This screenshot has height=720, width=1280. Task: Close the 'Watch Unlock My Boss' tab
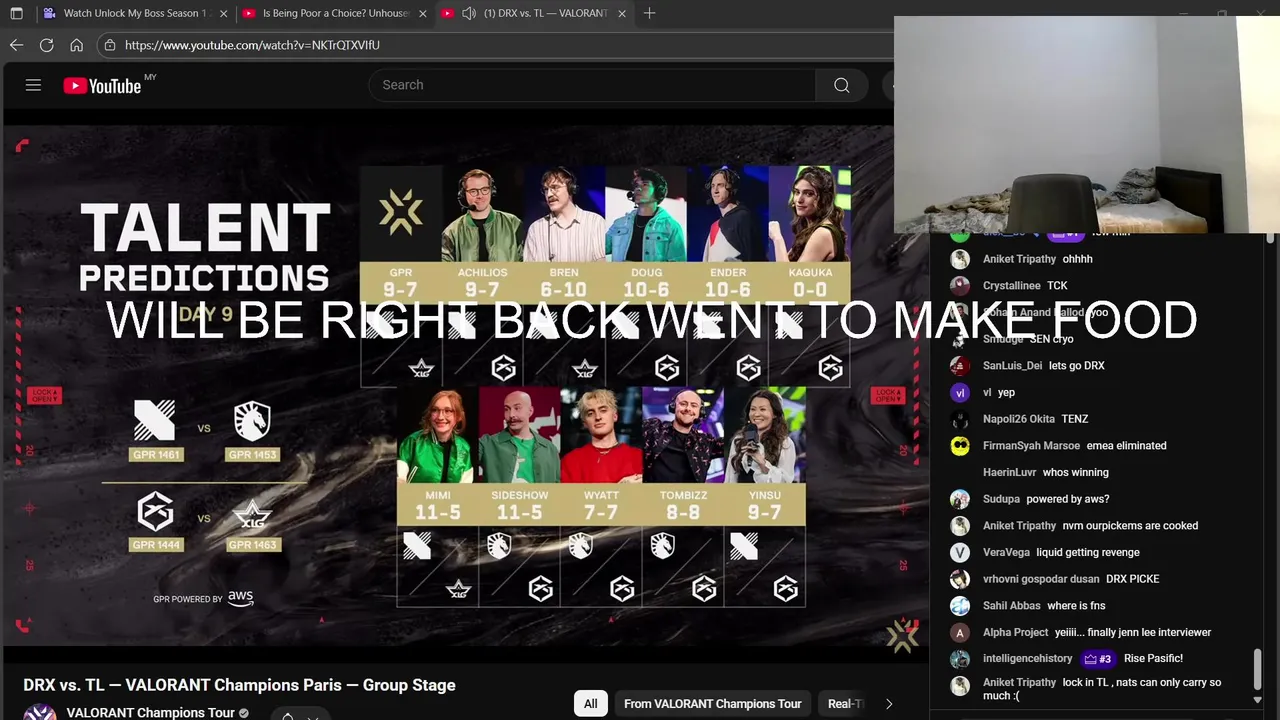tap(223, 14)
